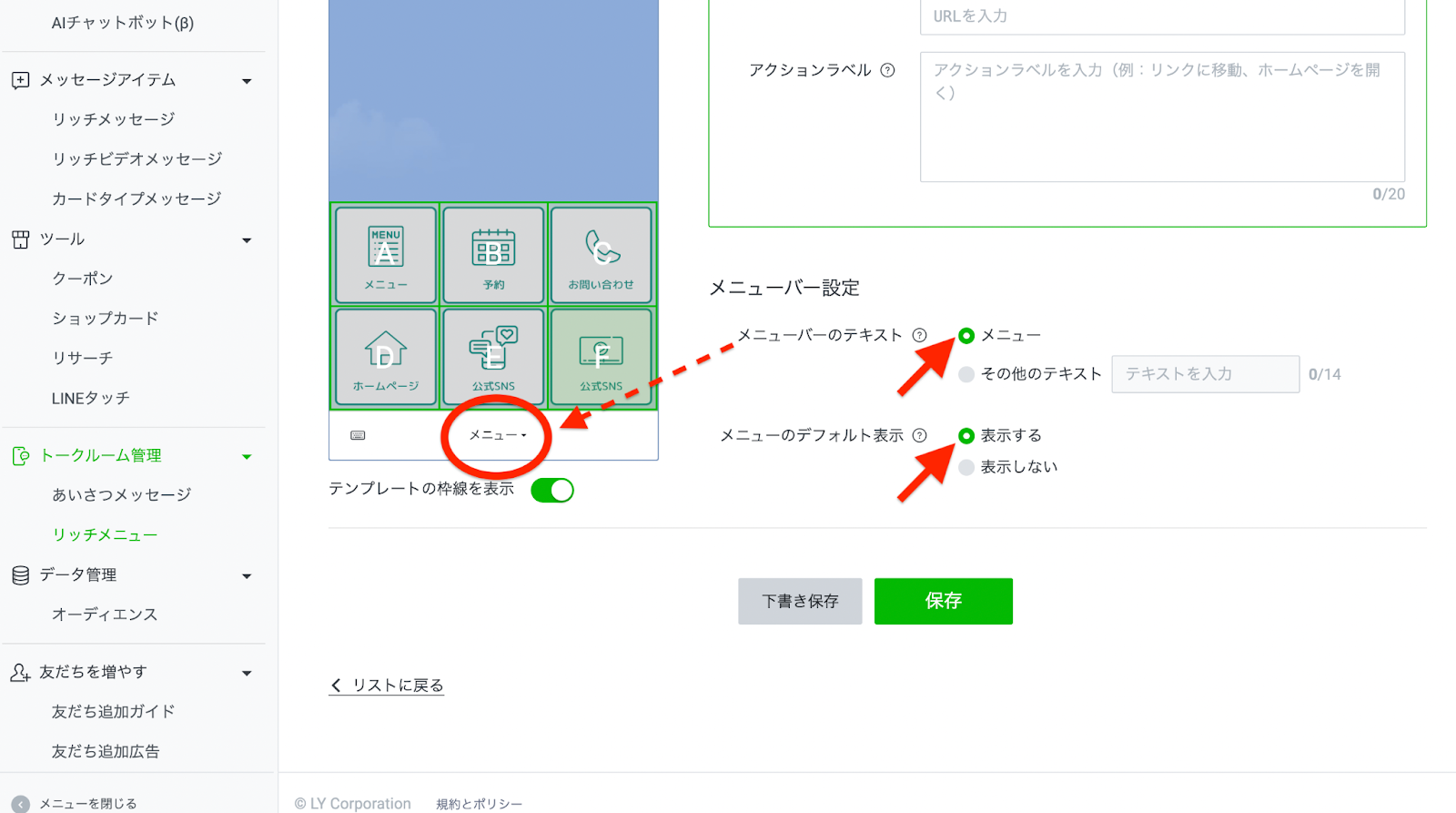Select the house ホームページ tile
The image size is (1456, 813).
point(386,357)
